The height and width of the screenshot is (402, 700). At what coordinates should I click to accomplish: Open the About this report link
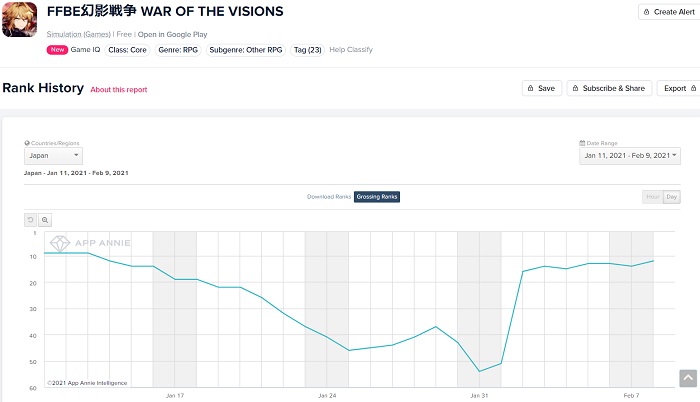(x=119, y=90)
